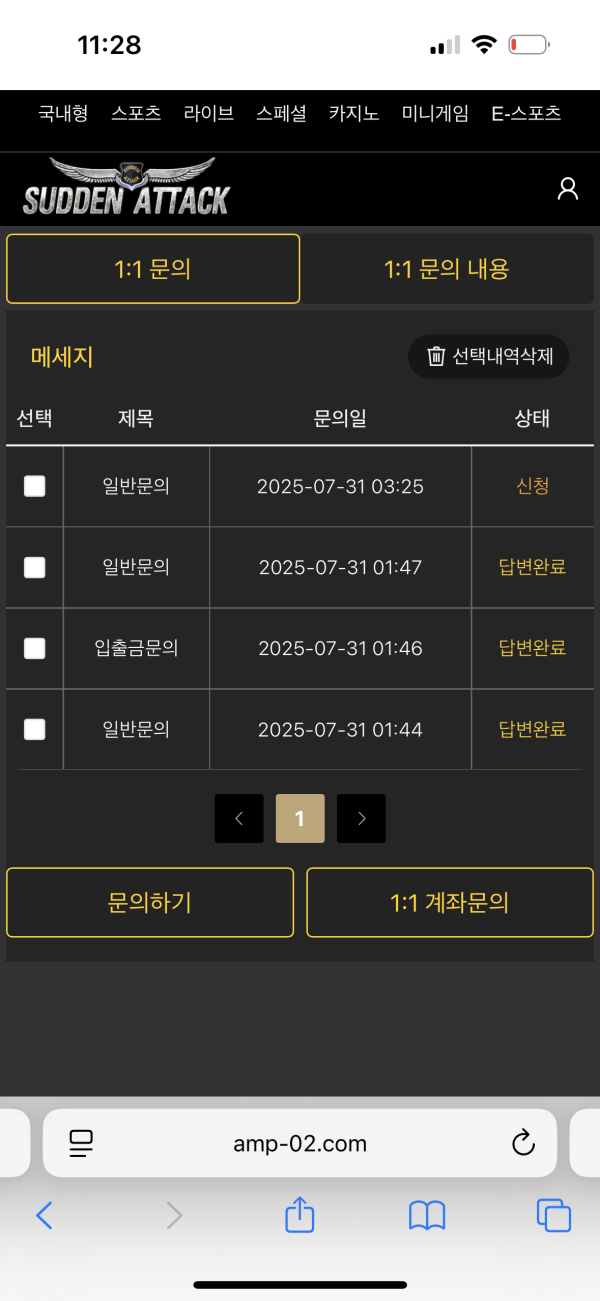Click the 신청 status link
This screenshot has height=1301, width=600.
(x=533, y=486)
